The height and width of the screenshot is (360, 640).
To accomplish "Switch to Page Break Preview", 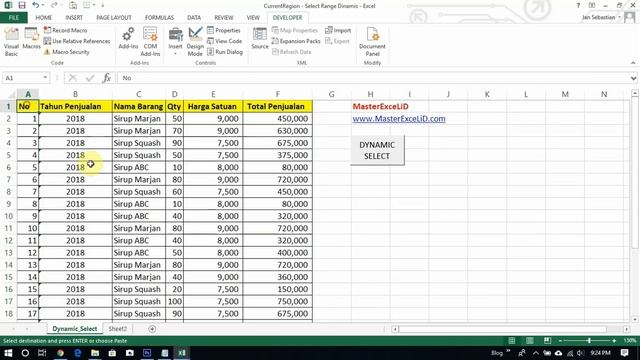I will click(547, 340).
